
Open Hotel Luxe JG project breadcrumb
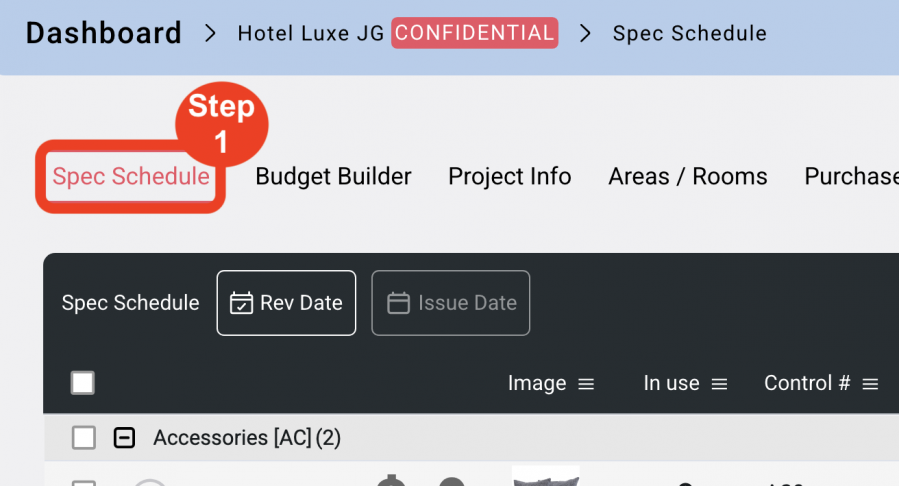pyautogui.click(x=311, y=33)
